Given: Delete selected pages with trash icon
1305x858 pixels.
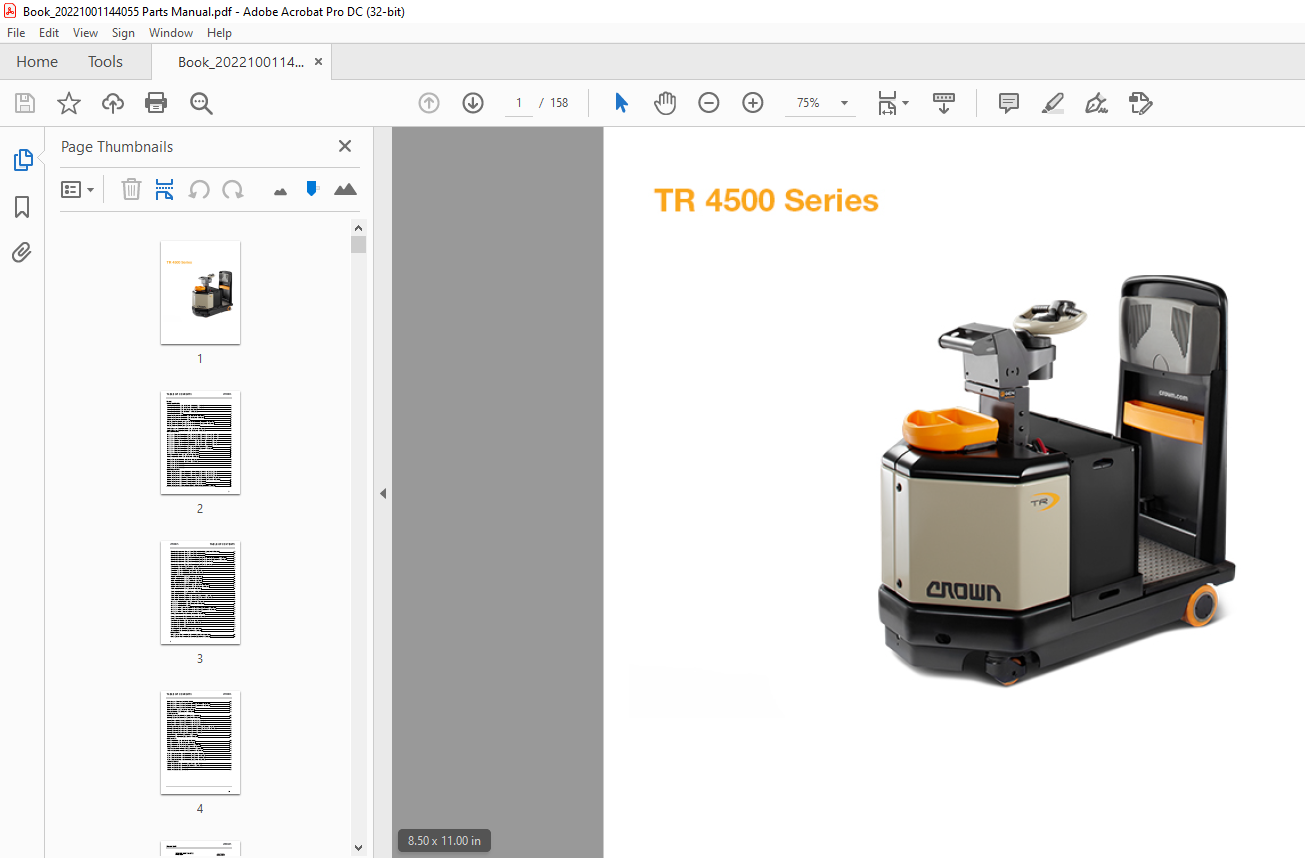Looking at the screenshot, I should tap(131, 189).
